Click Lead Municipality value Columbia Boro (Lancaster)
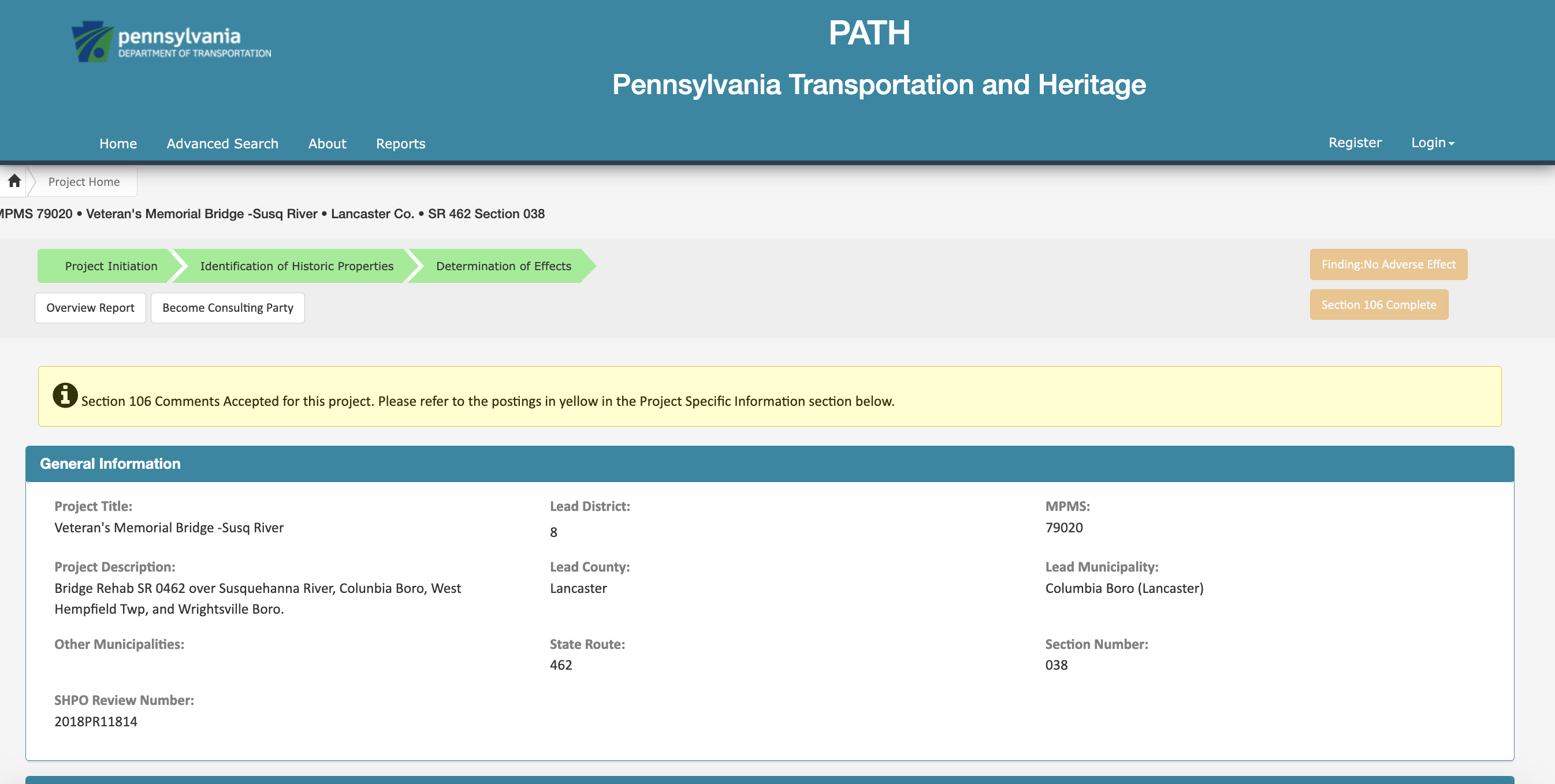1555x784 pixels. point(1124,588)
